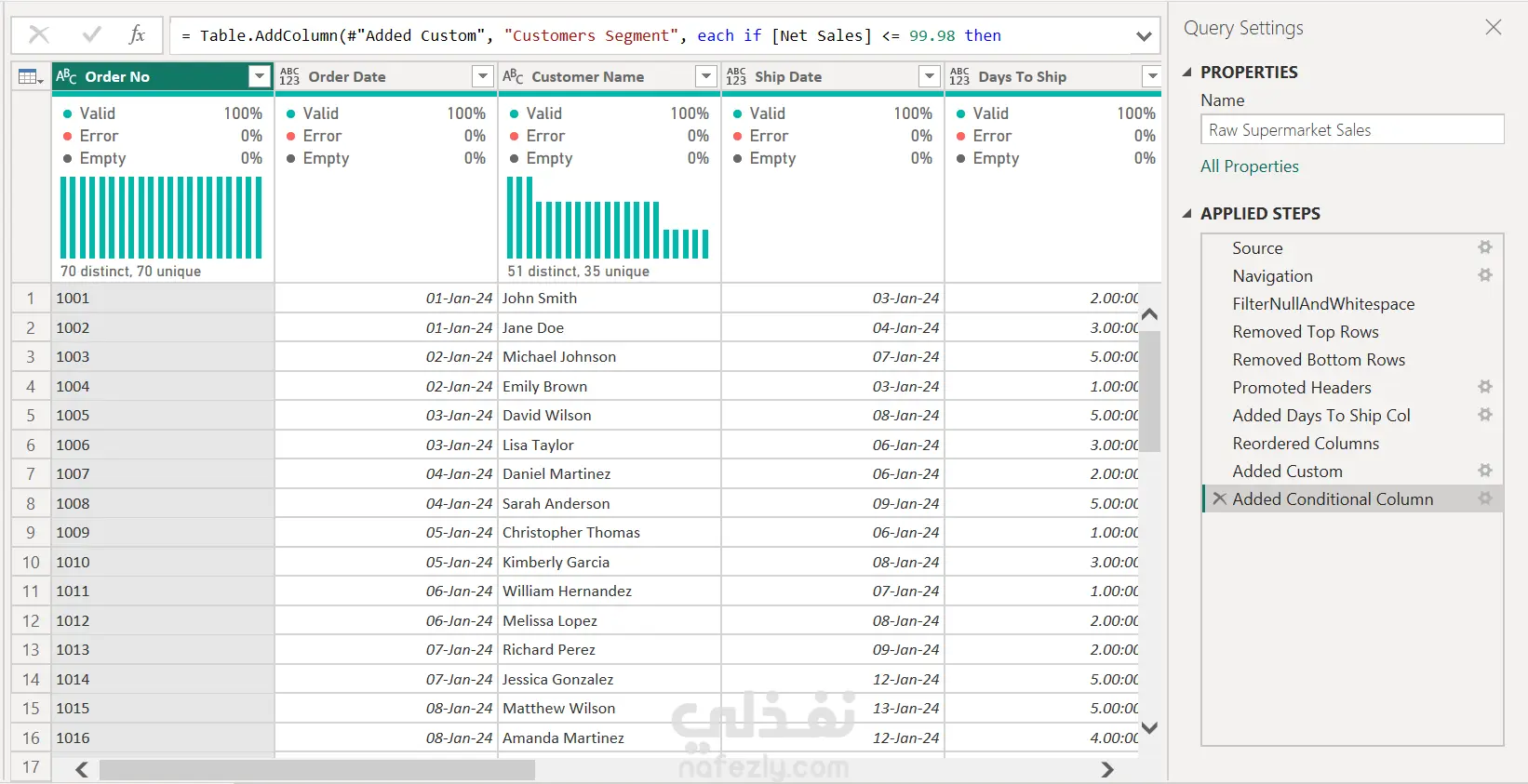Select the Ship Date cell '13-Jan-24'
Screen dimensions: 1528x784
pyautogui.click(x=833, y=708)
